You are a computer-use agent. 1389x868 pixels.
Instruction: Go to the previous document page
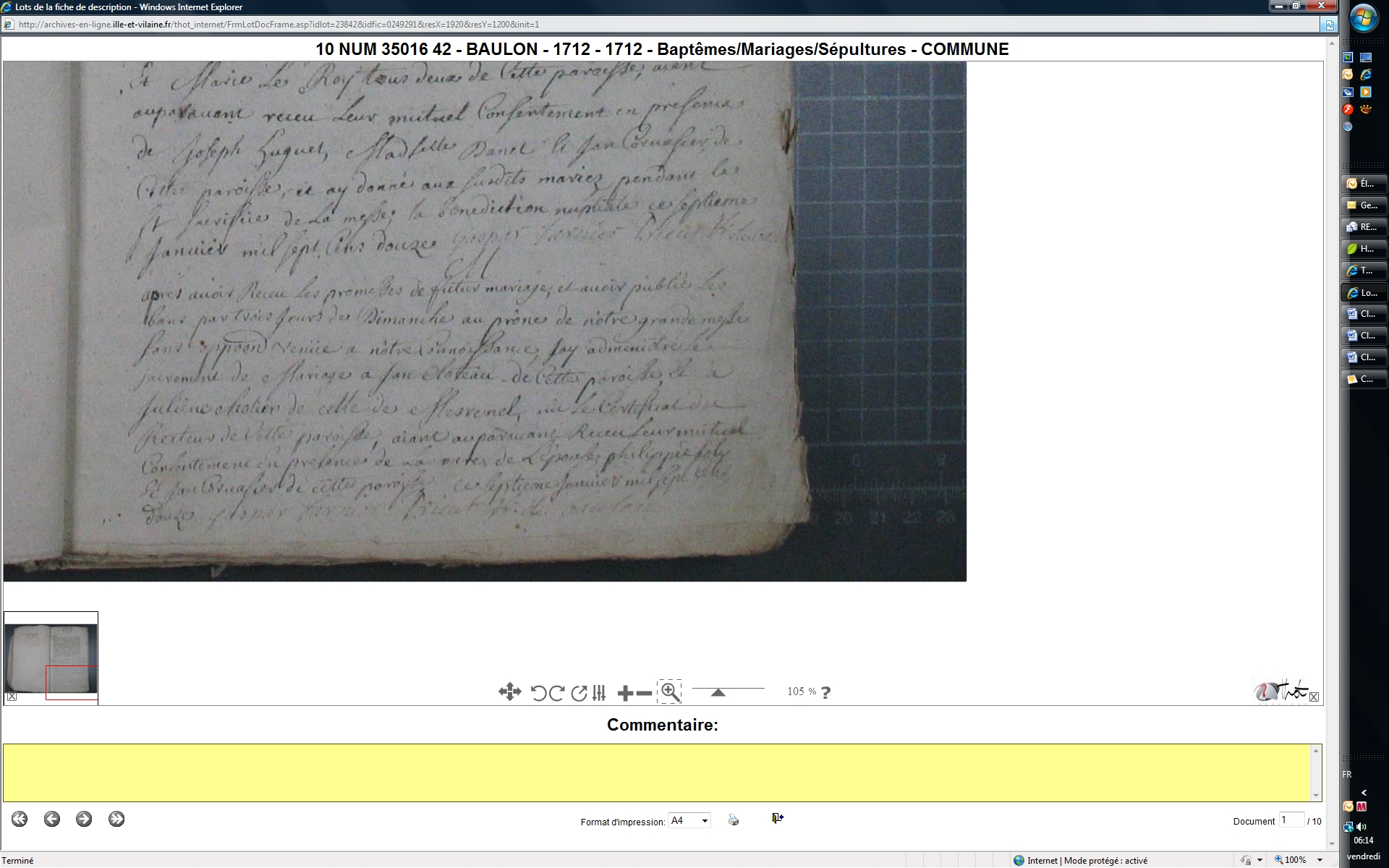tap(52, 819)
